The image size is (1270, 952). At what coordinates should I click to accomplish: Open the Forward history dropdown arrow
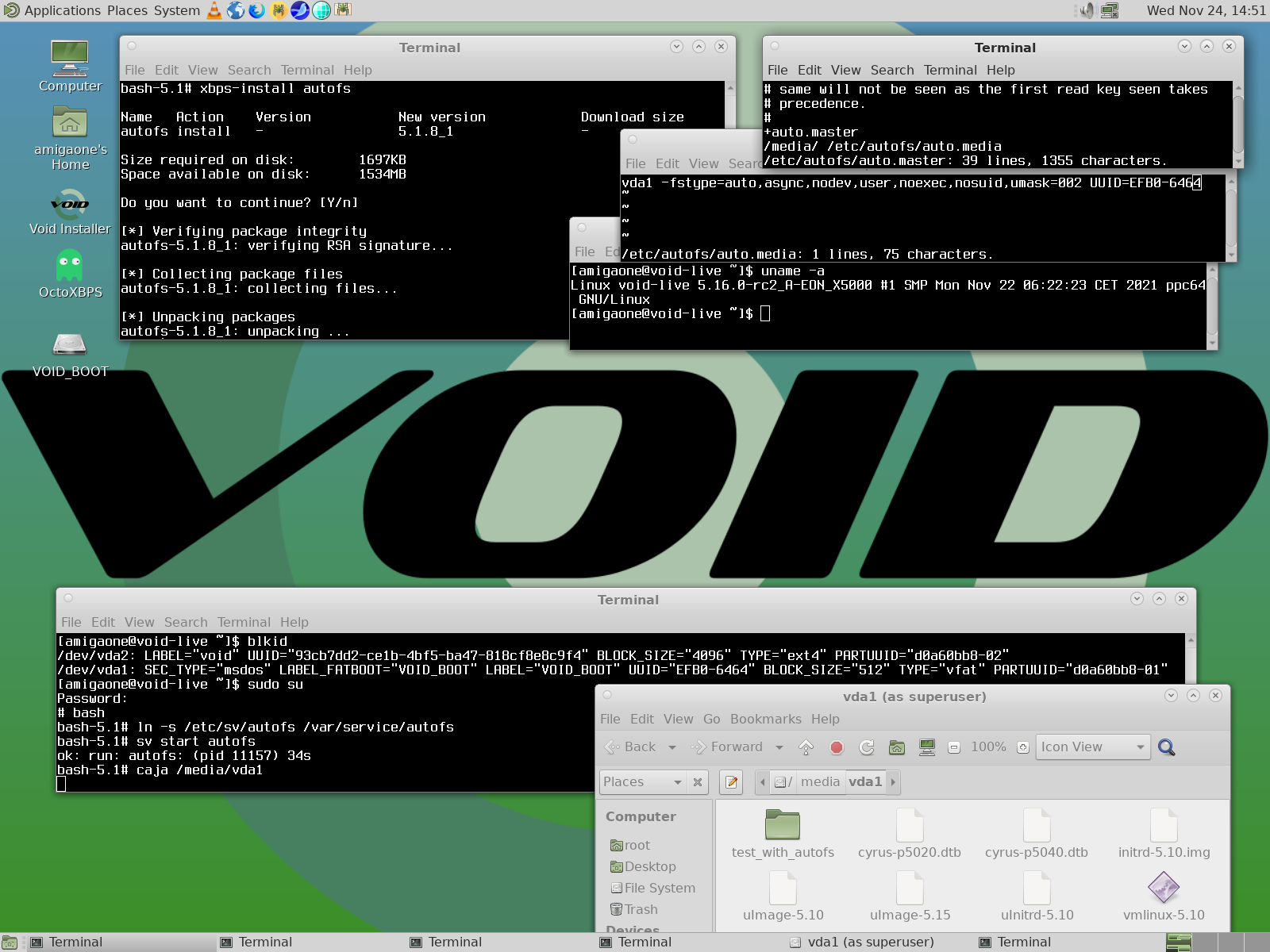tap(779, 747)
